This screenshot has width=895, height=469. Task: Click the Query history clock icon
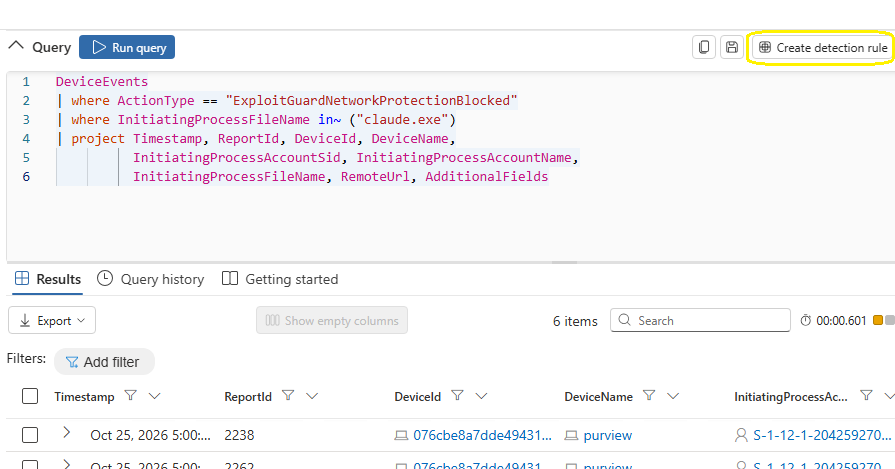[104, 278]
